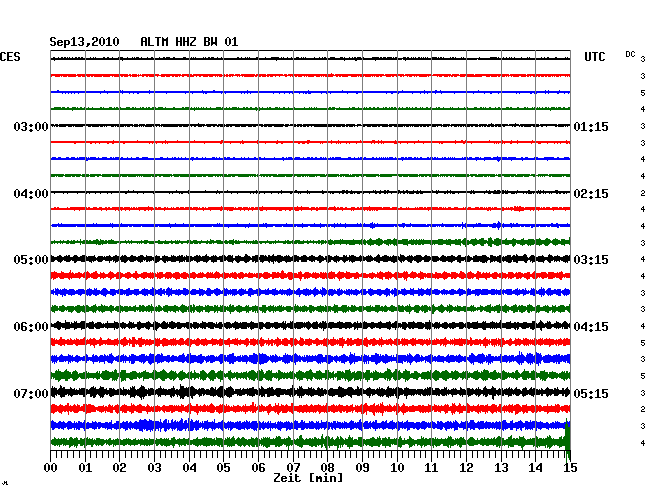Select minute label 02 on time axis

tap(119, 467)
